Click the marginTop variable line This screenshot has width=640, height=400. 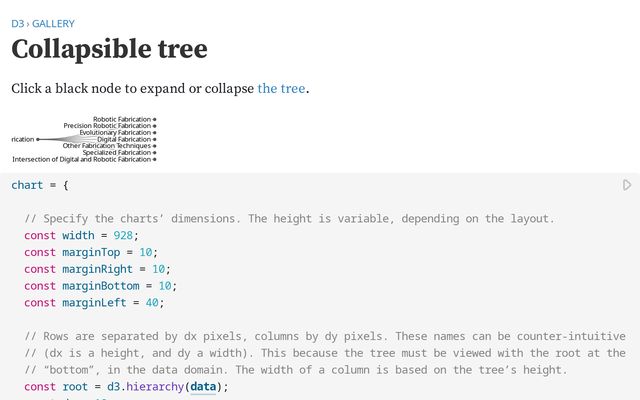tap(90, 252)
